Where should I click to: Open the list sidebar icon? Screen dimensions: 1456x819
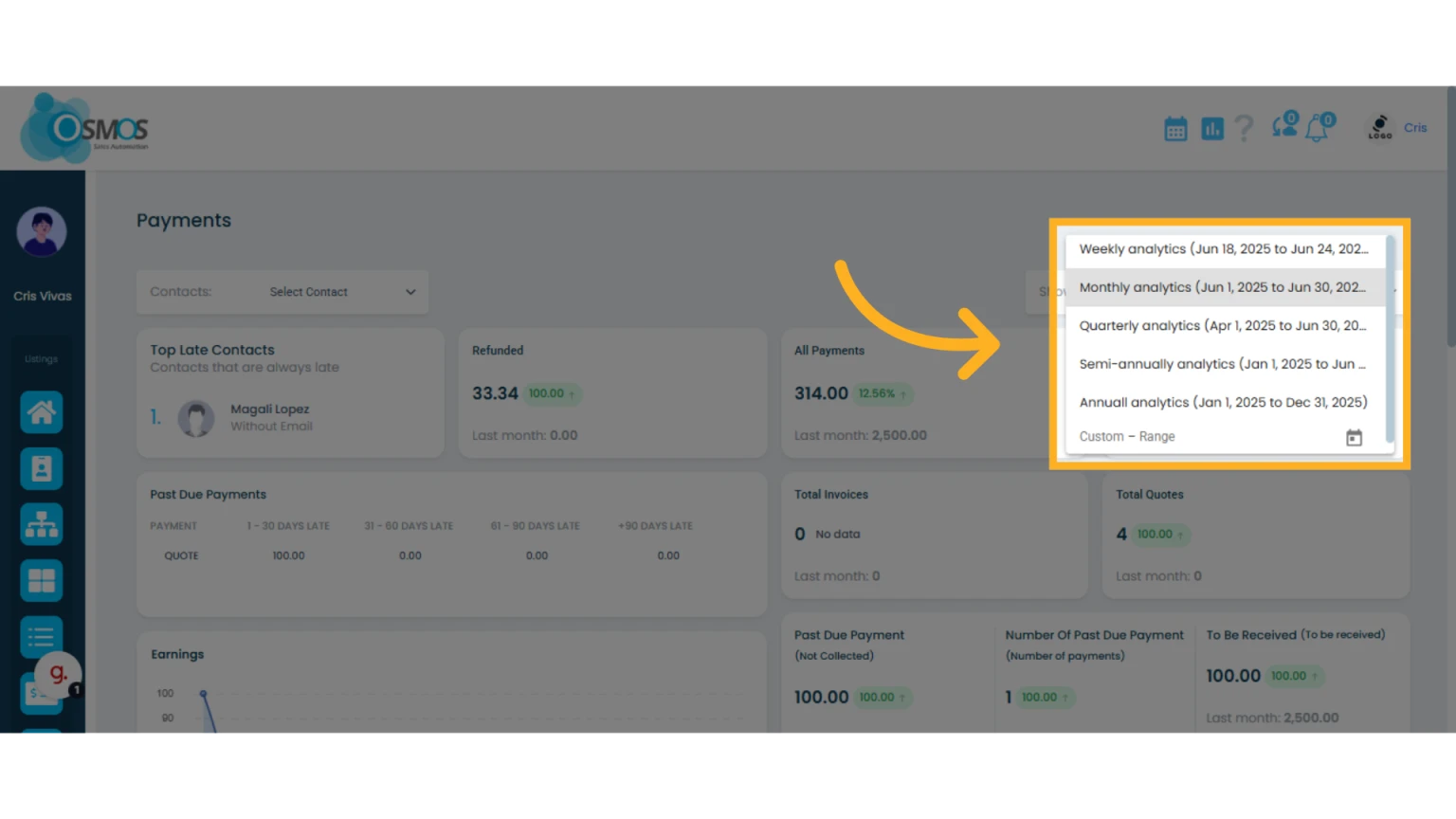click(x=42, y=636)
